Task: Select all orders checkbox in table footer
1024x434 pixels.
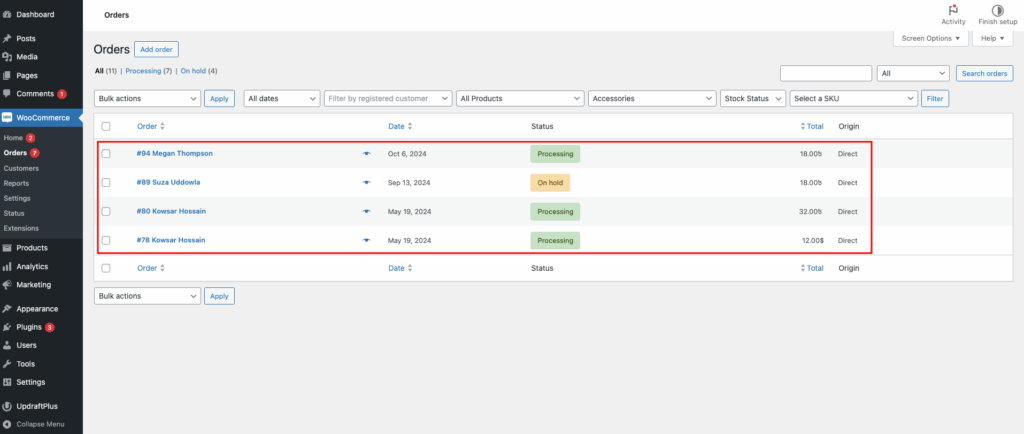Action: (x=106, y=268)
